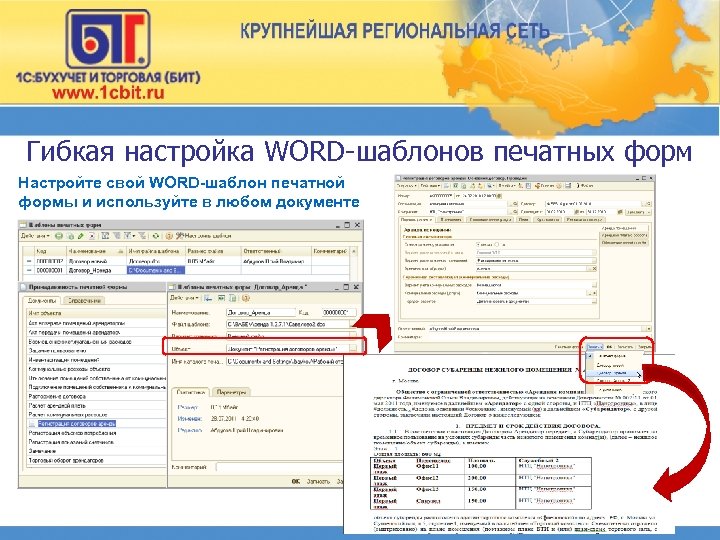The width and height of the screenshot is (720, 540).
Task: Select Акт передачи помещений арендатору item
Action: (x=96, y=332)
